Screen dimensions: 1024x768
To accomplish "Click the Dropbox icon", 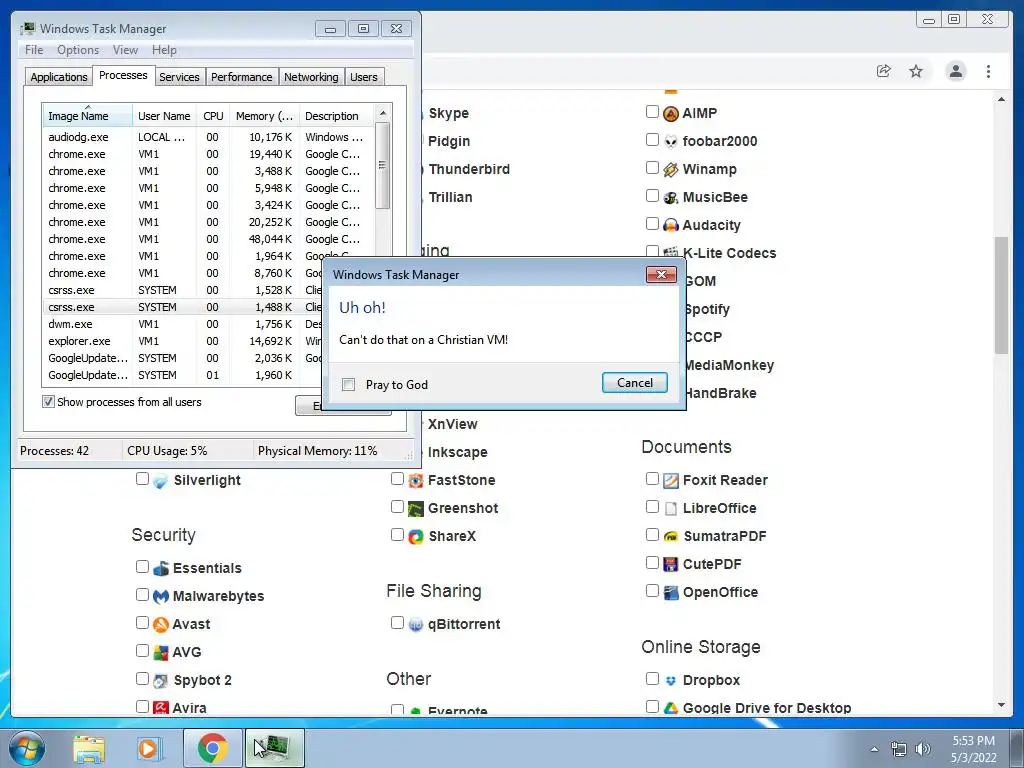I will [x=671, y=680].
